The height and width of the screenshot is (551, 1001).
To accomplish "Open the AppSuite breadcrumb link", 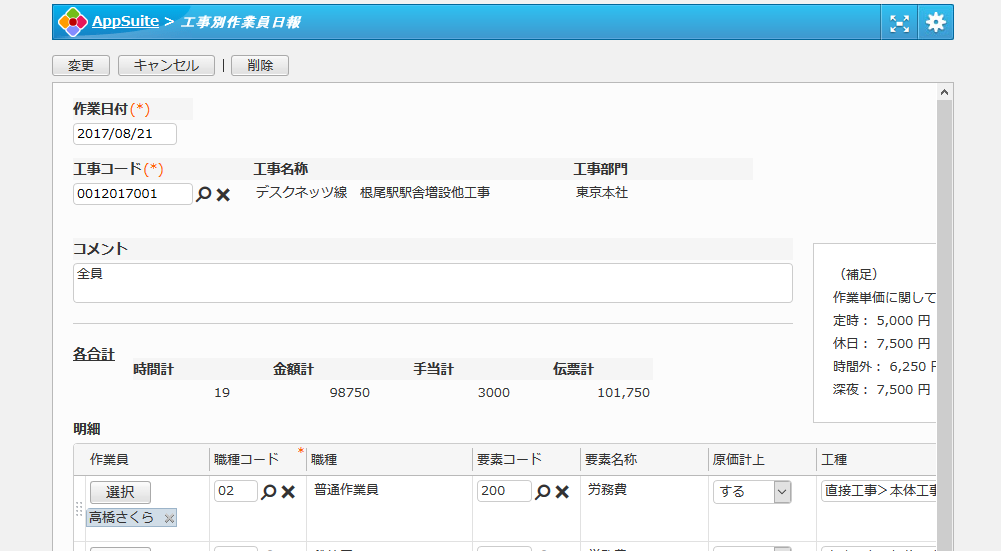I will [124, 22].
